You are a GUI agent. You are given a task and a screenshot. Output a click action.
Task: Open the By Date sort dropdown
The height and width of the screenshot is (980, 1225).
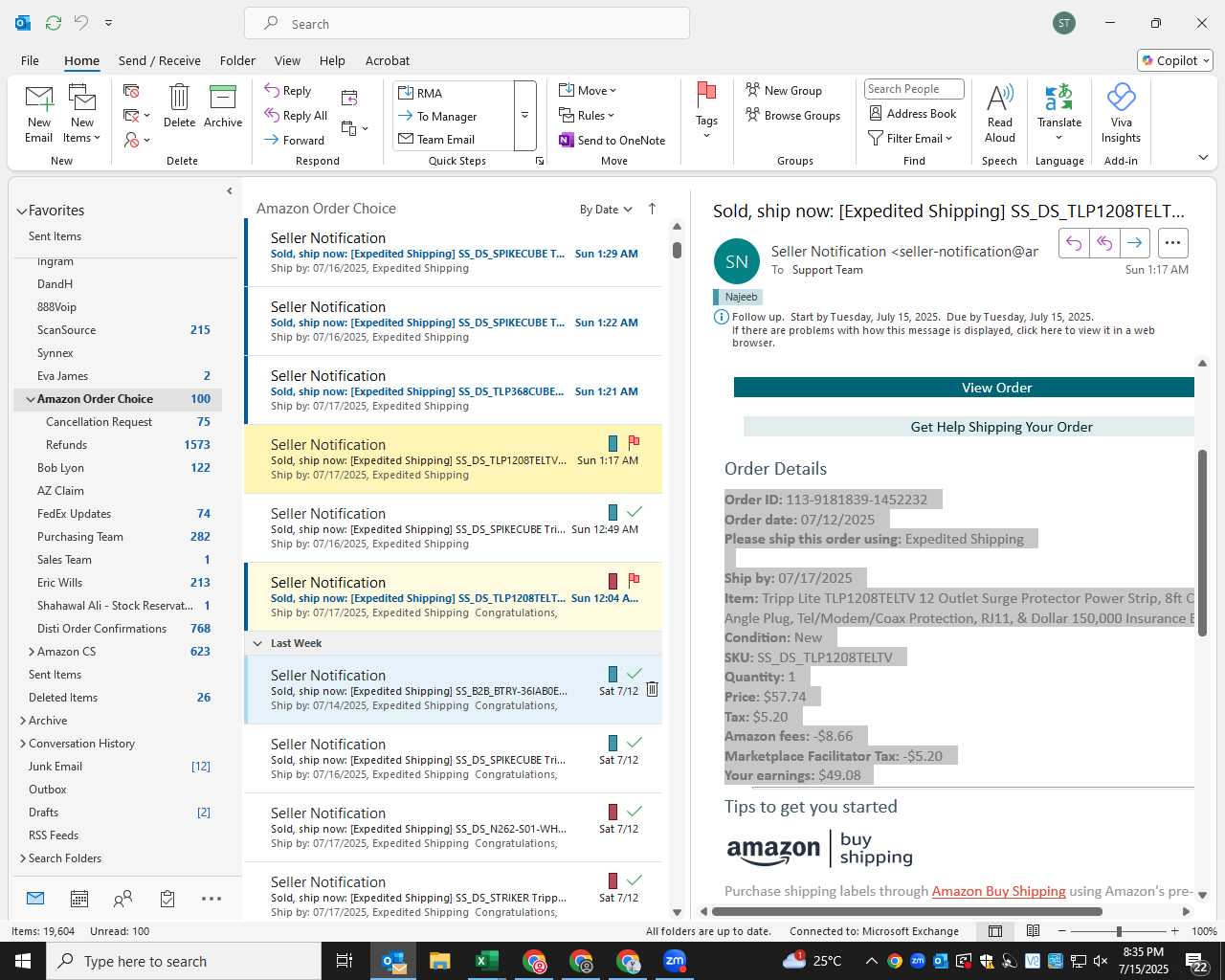[606, 210]
